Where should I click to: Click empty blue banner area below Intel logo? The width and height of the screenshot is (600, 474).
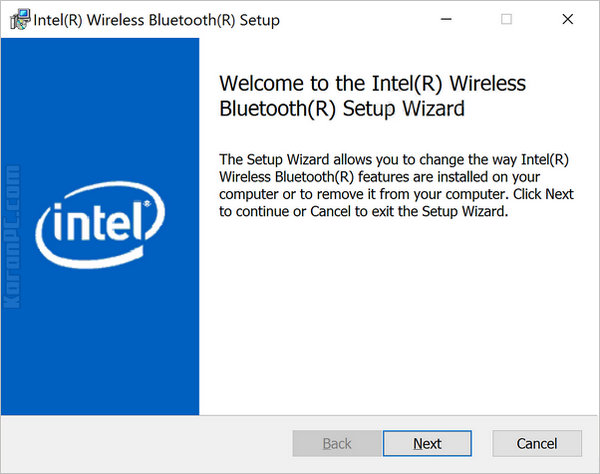tap(100, 350)
